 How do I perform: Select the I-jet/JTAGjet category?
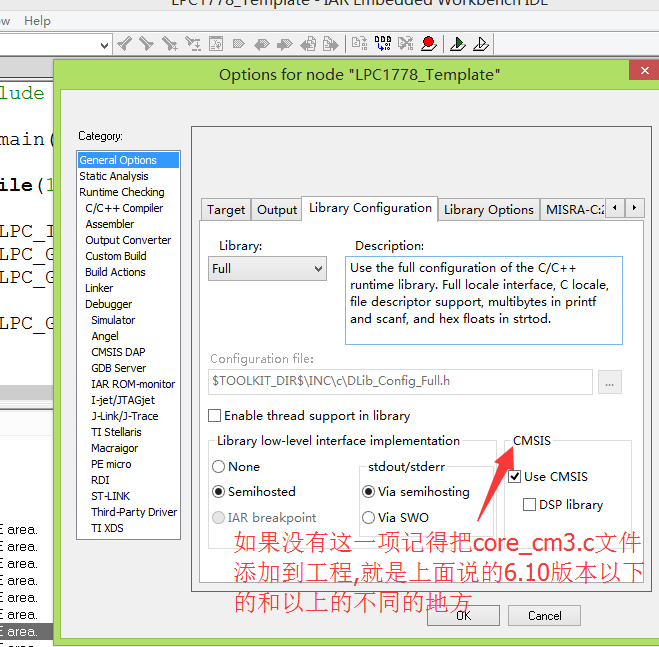tap(129, 400)
